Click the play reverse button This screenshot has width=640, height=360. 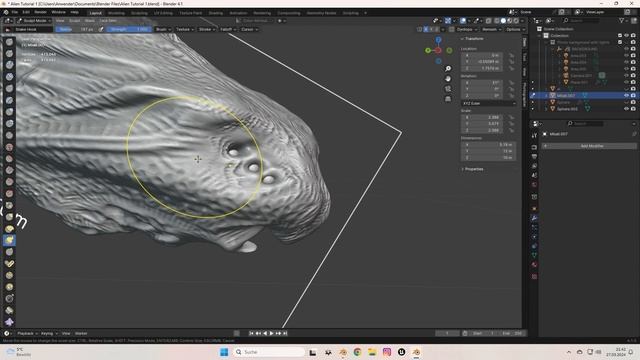[265, 333]
